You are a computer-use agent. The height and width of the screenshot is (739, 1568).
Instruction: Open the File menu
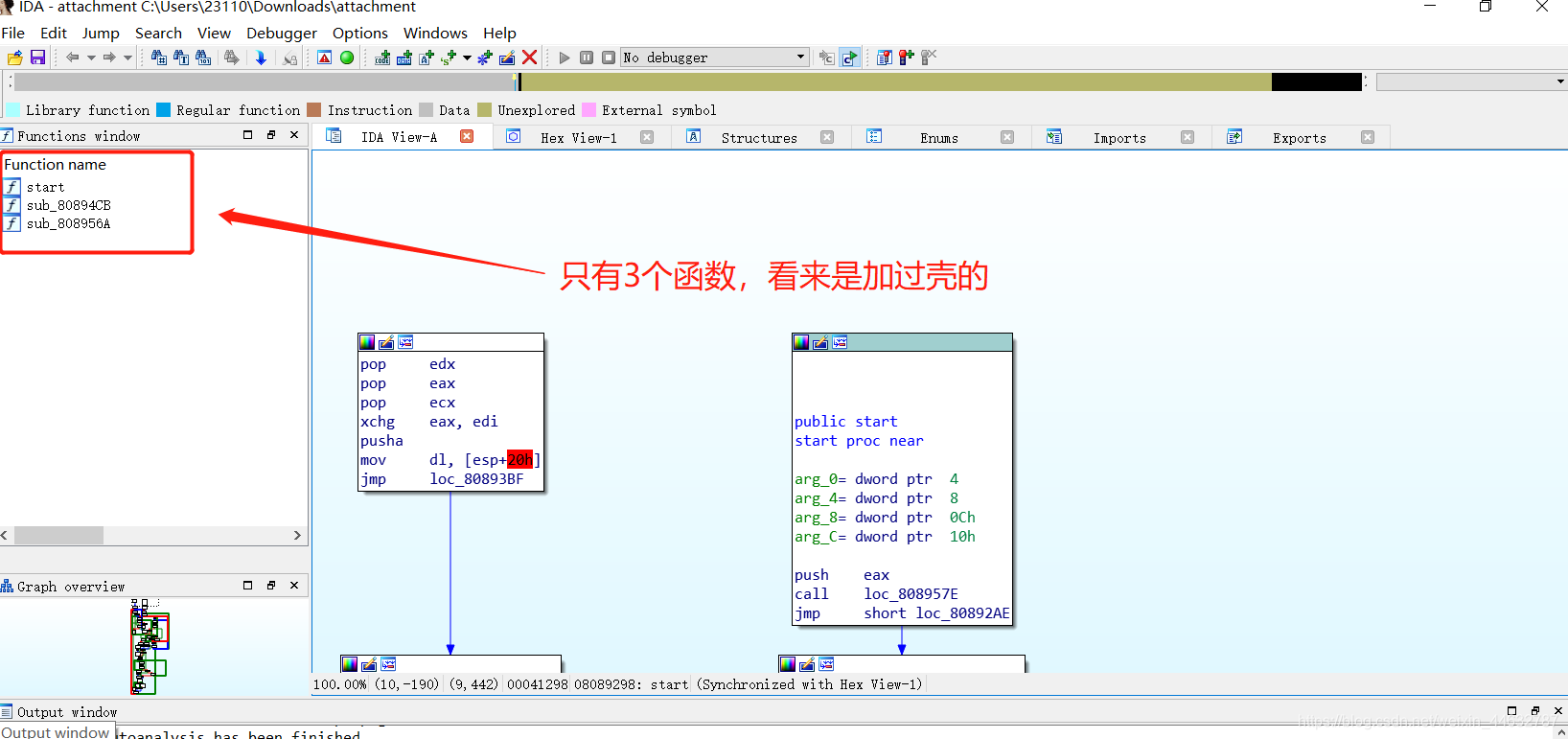[x=13, y=33]
